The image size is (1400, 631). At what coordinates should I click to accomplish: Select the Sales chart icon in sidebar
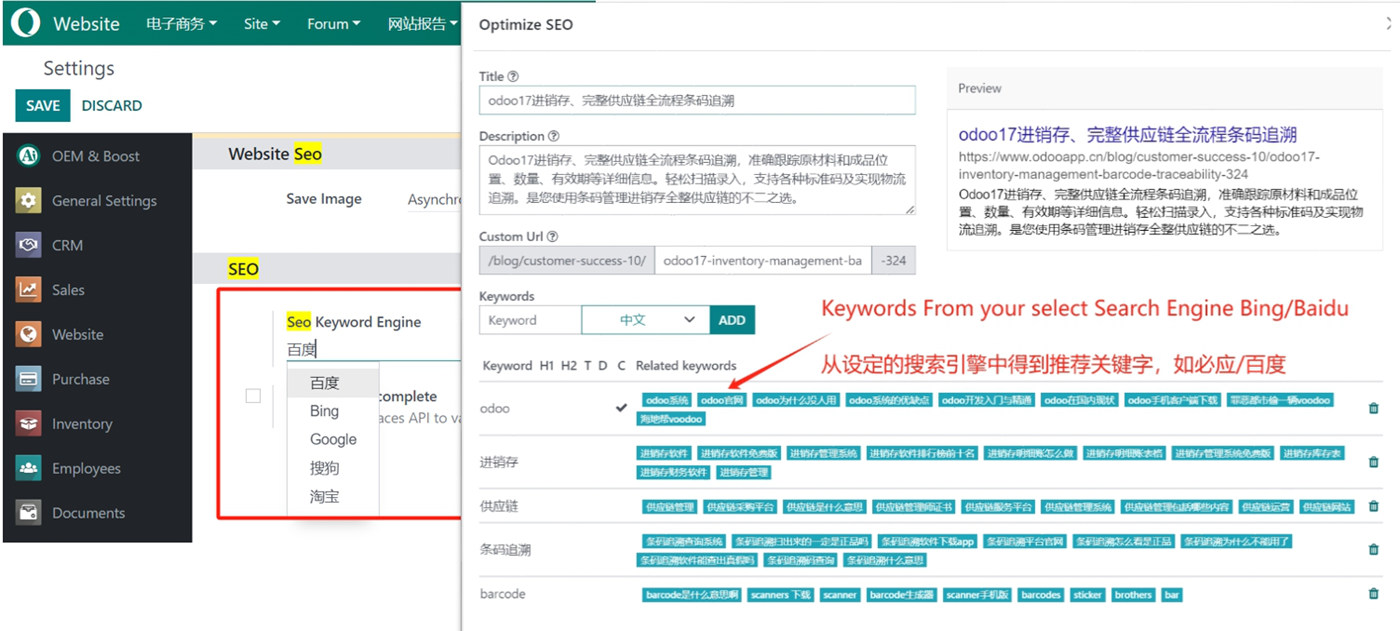click(29, 289)
